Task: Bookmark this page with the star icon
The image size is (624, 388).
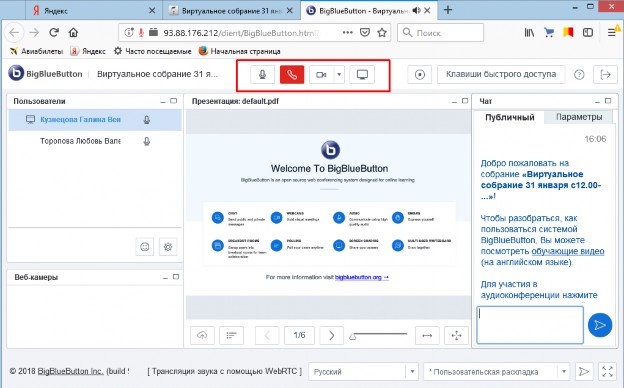Action: (x=382, y=33)
